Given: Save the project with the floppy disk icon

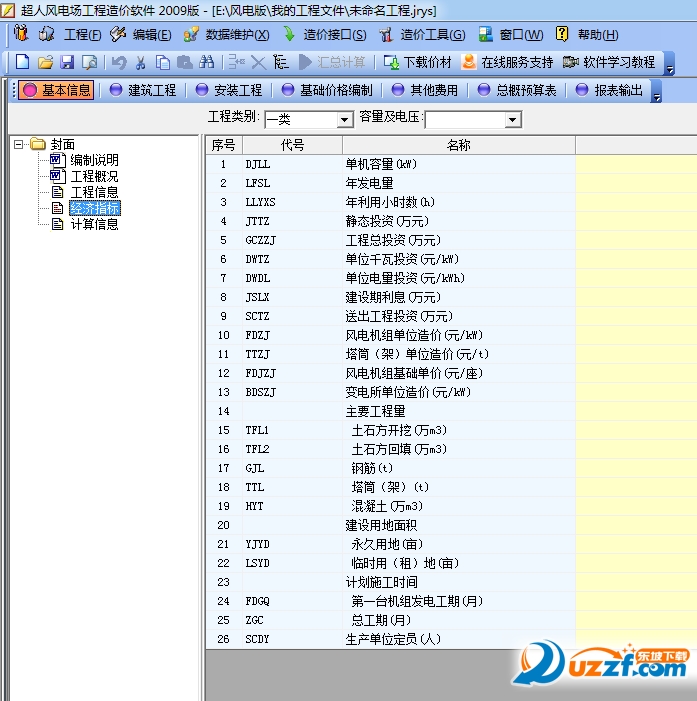Looking at the screenshot, I should (x=67, y=62).
